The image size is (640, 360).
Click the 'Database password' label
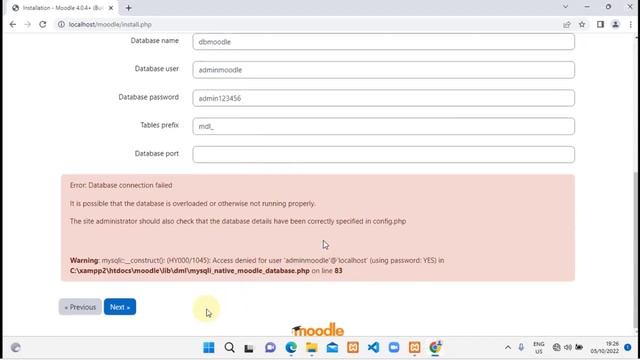pyautogui.click(x=149, y=97)
